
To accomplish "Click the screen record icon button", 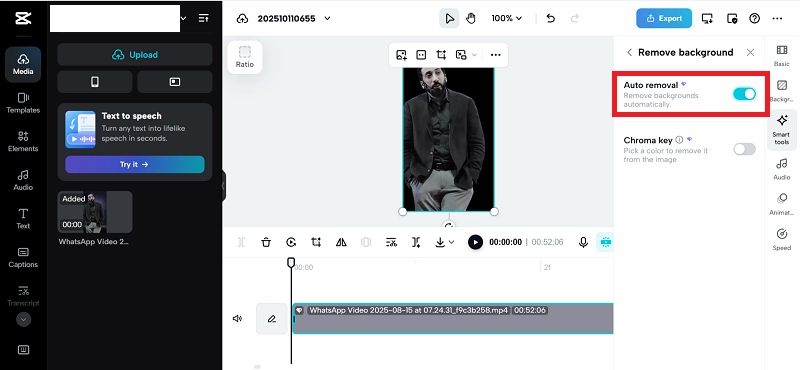I will coord(175,82).
